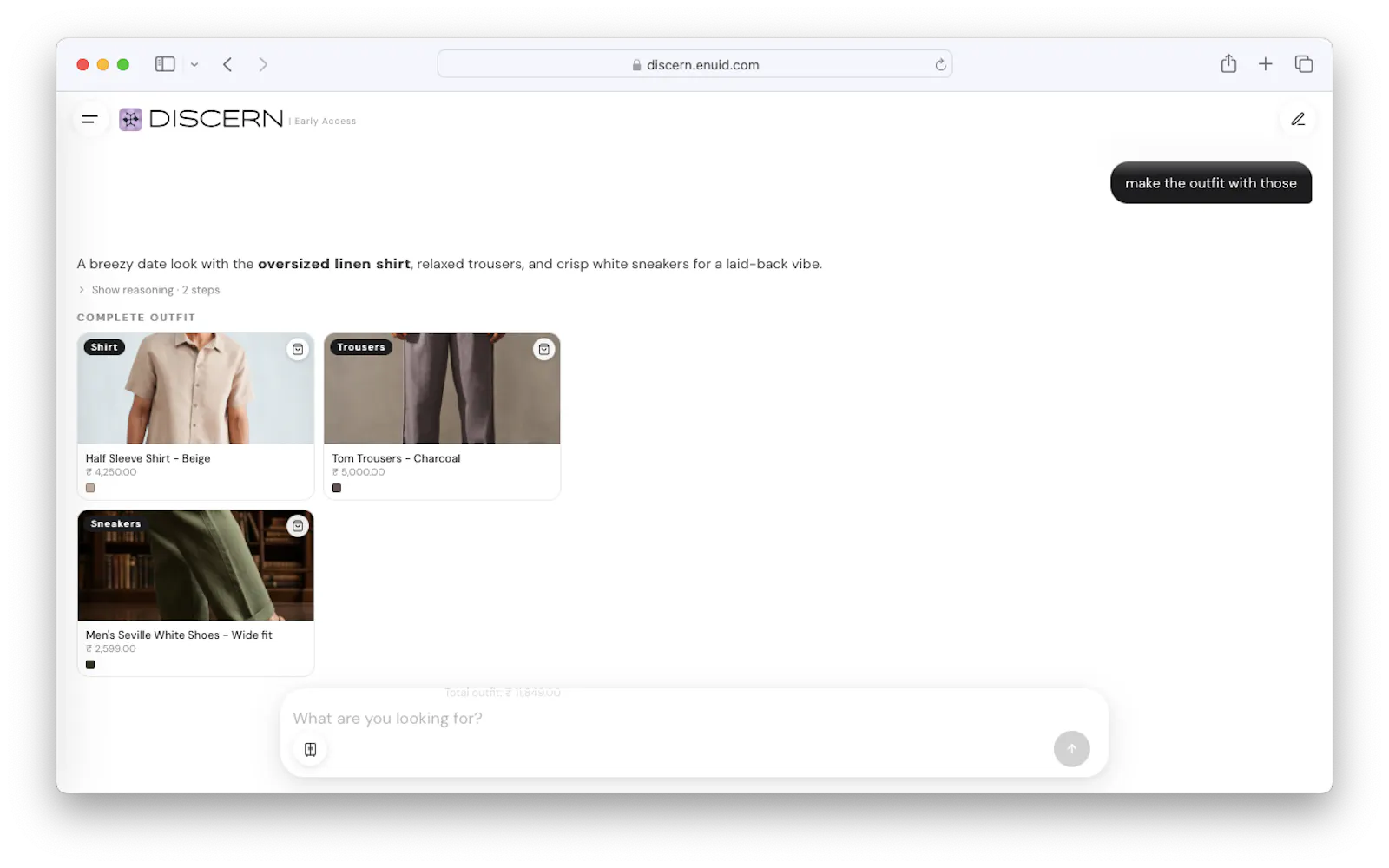Open the hamburger menu beside Discern logo
The width and height of the screenshot is (1389, 868).
[x=89, y=120]
